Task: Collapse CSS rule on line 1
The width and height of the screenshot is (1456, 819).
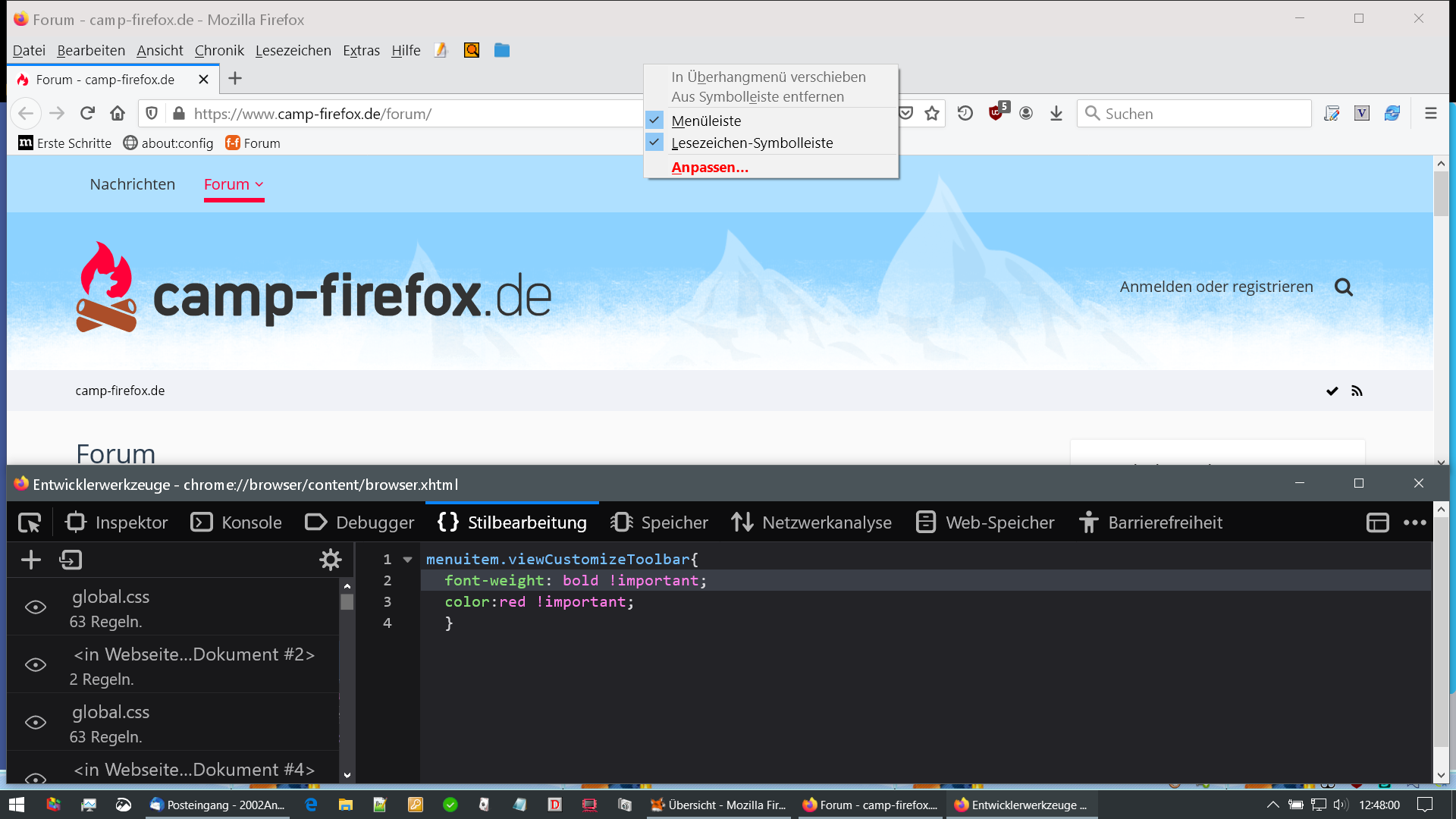Action: [x=407, y=560]
